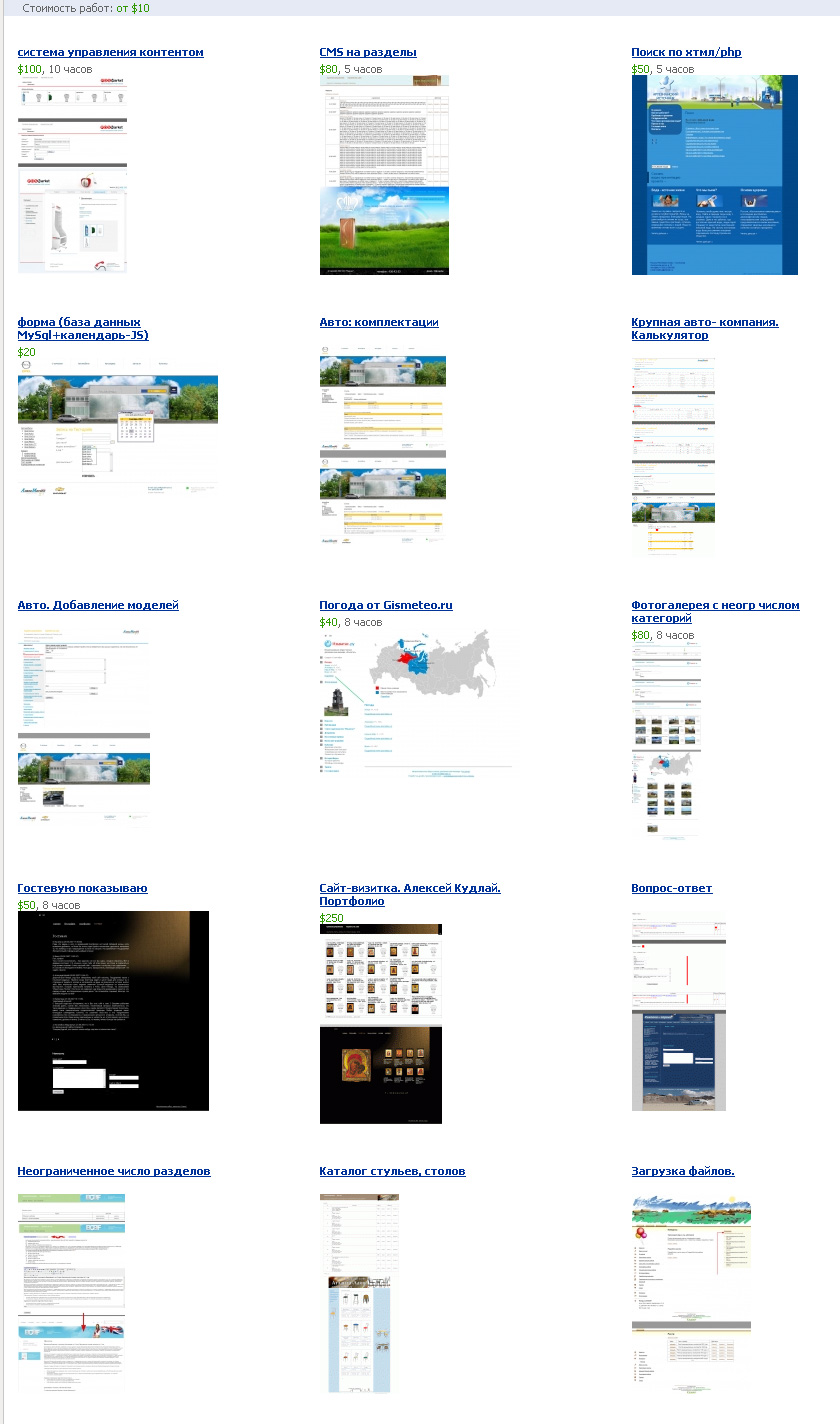Open the 'Каталог стульев, столов' link
840x1424 pixels.
392,1171
